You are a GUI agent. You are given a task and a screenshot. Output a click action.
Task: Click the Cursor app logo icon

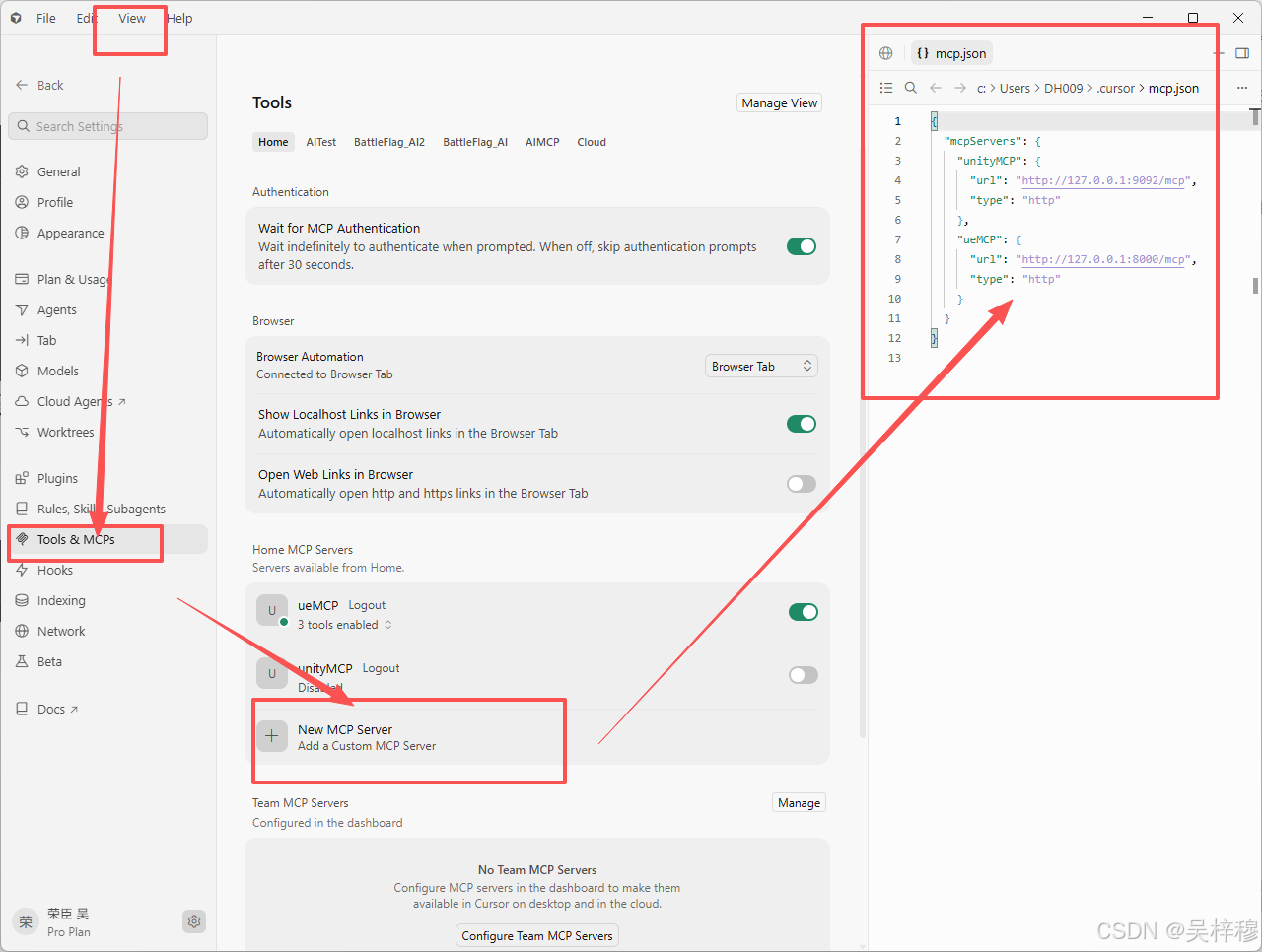click(16, 18)
